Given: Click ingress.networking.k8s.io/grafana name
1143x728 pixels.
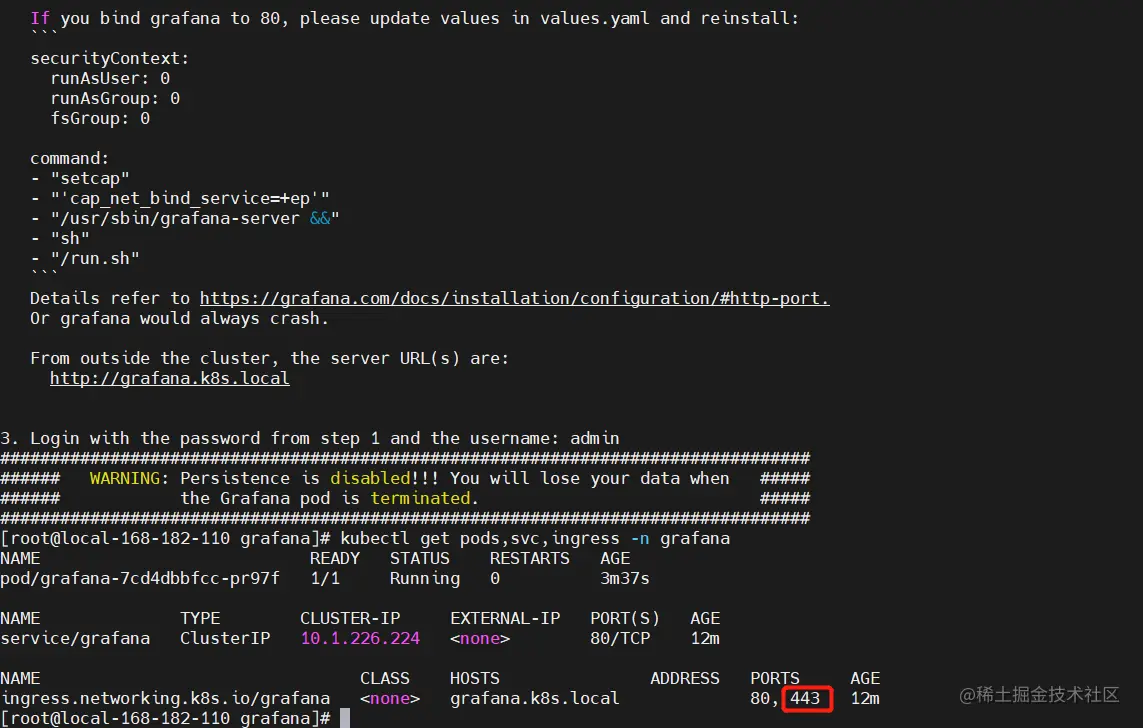Looking at the screenshot, I should click(x=165, y=698).
